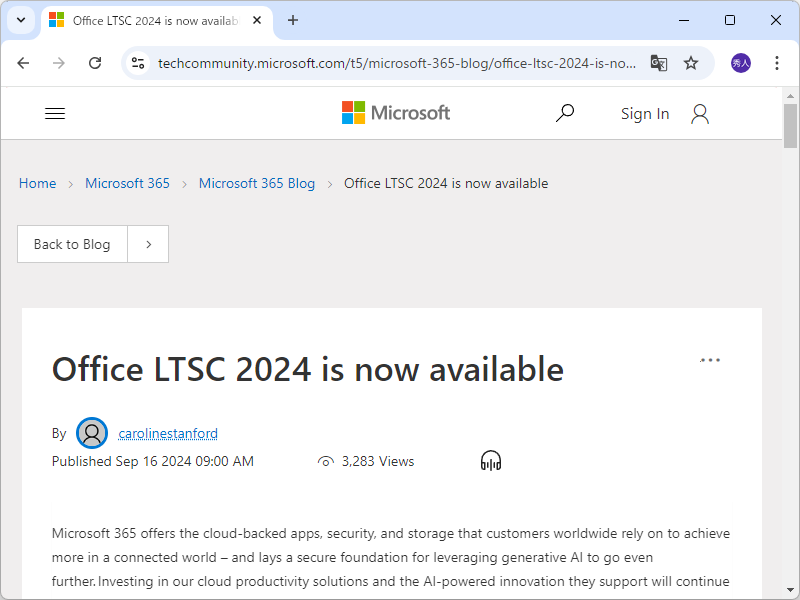Screen dimensions: 800x600
Task: Click the Google Translate icon in the address bar
Action: [659, 62]
